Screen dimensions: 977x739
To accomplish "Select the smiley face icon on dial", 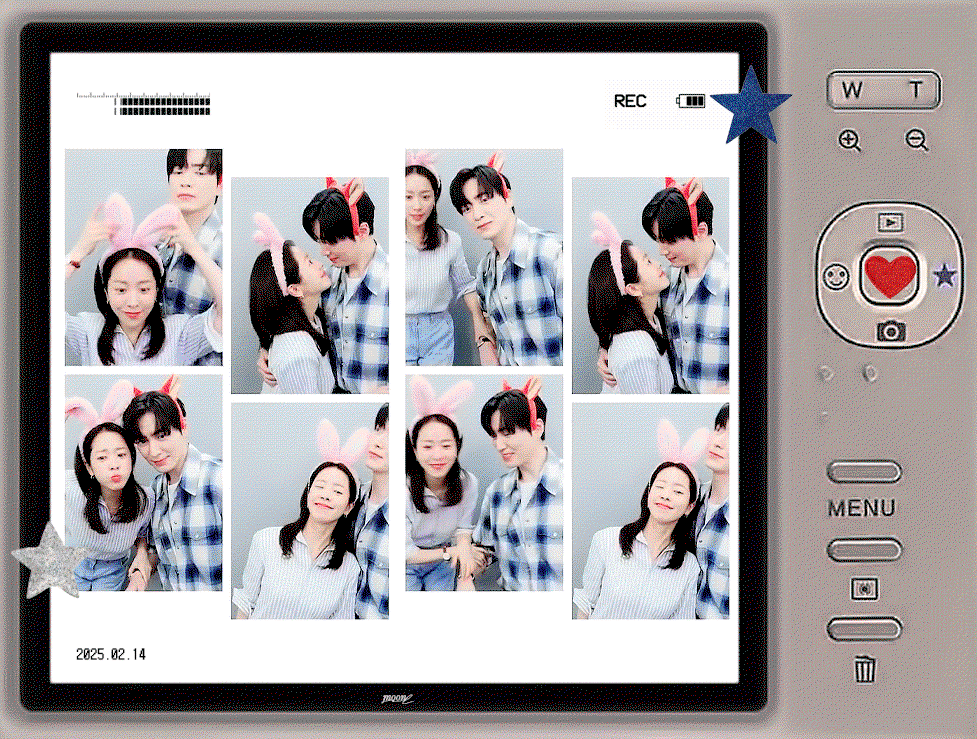I will [x=836, y=277].
